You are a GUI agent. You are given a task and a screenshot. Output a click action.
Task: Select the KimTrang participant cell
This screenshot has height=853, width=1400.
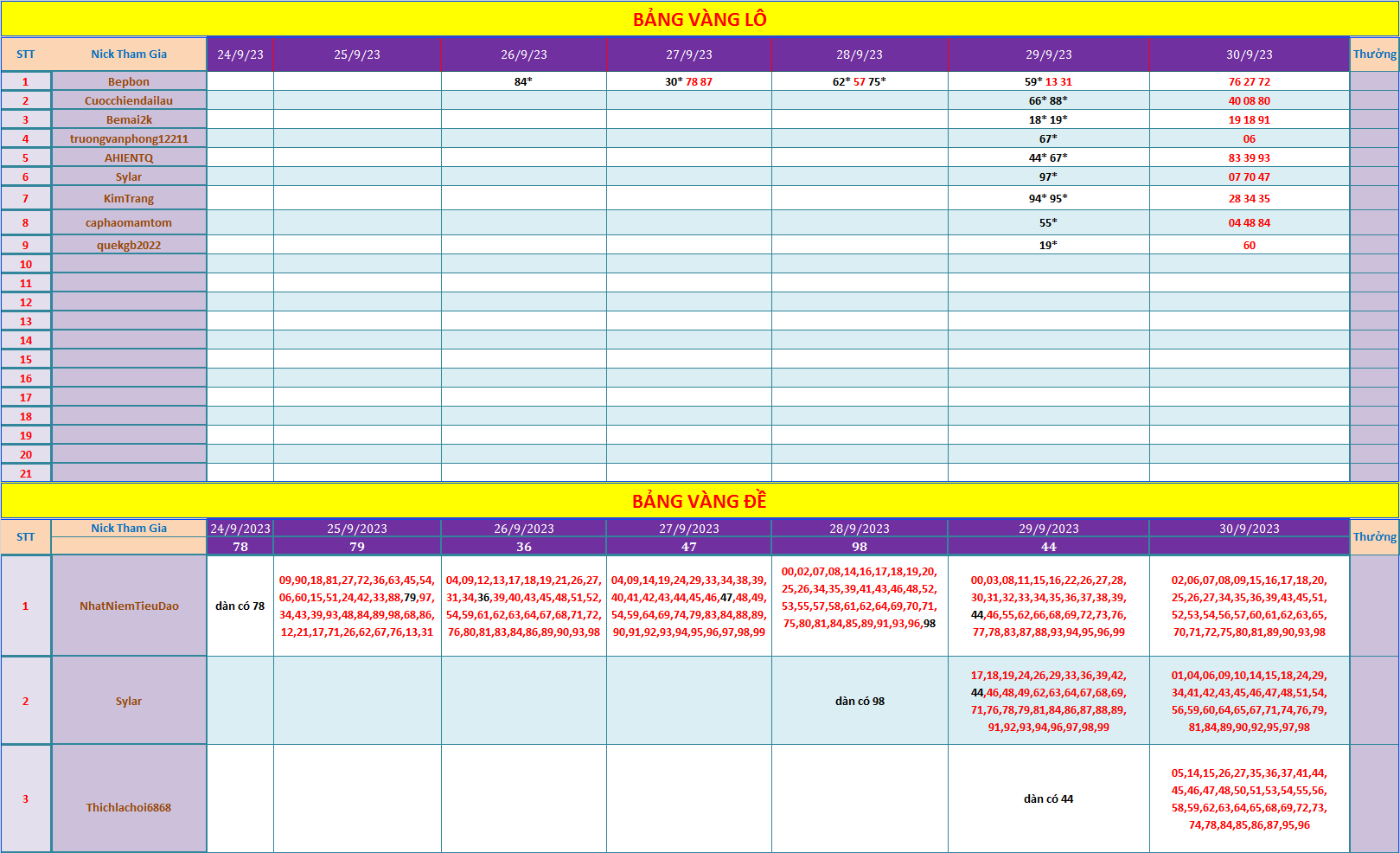[129, 198]
